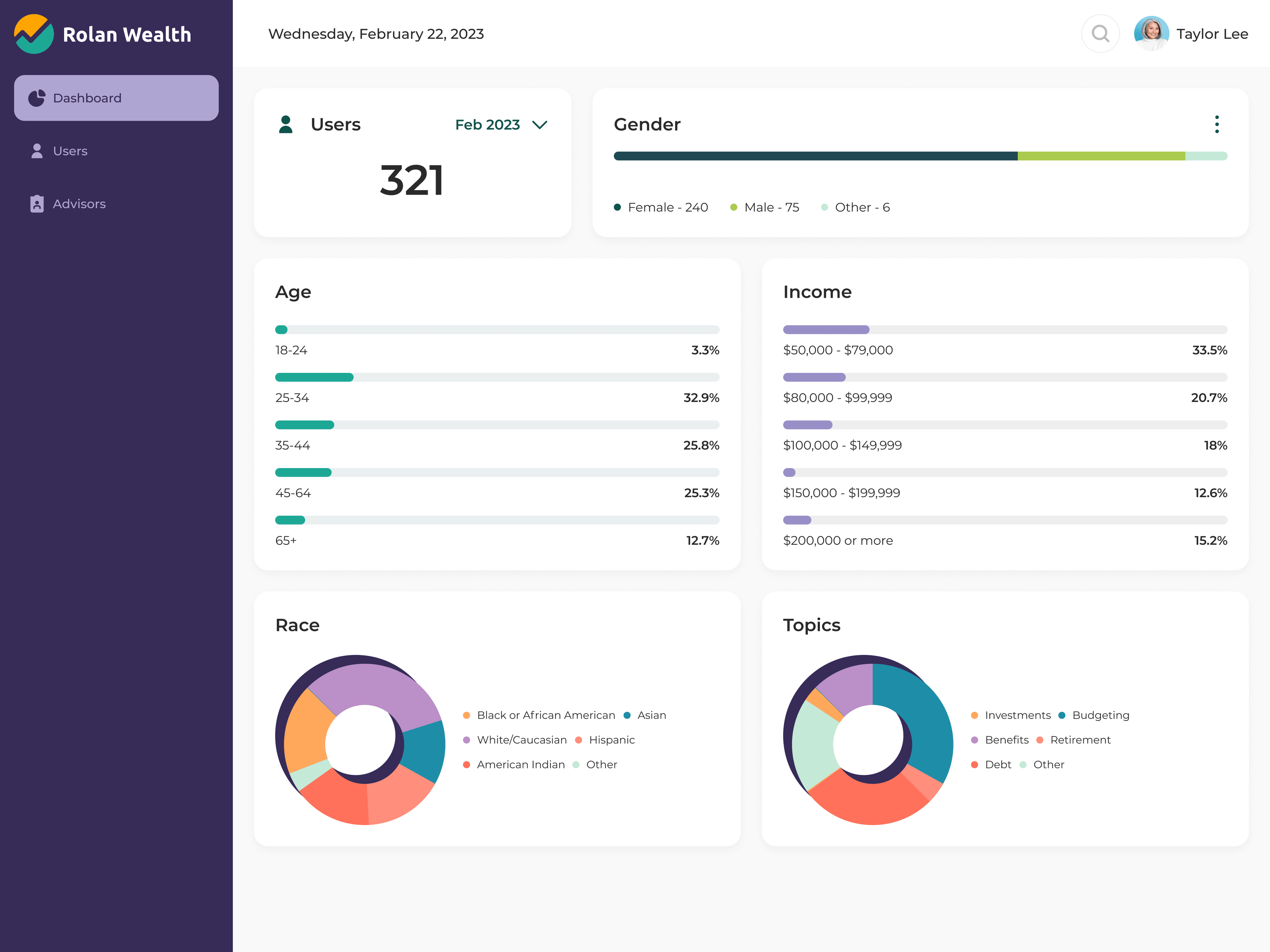Click the Female segment of gender bar

pos(815,156)
